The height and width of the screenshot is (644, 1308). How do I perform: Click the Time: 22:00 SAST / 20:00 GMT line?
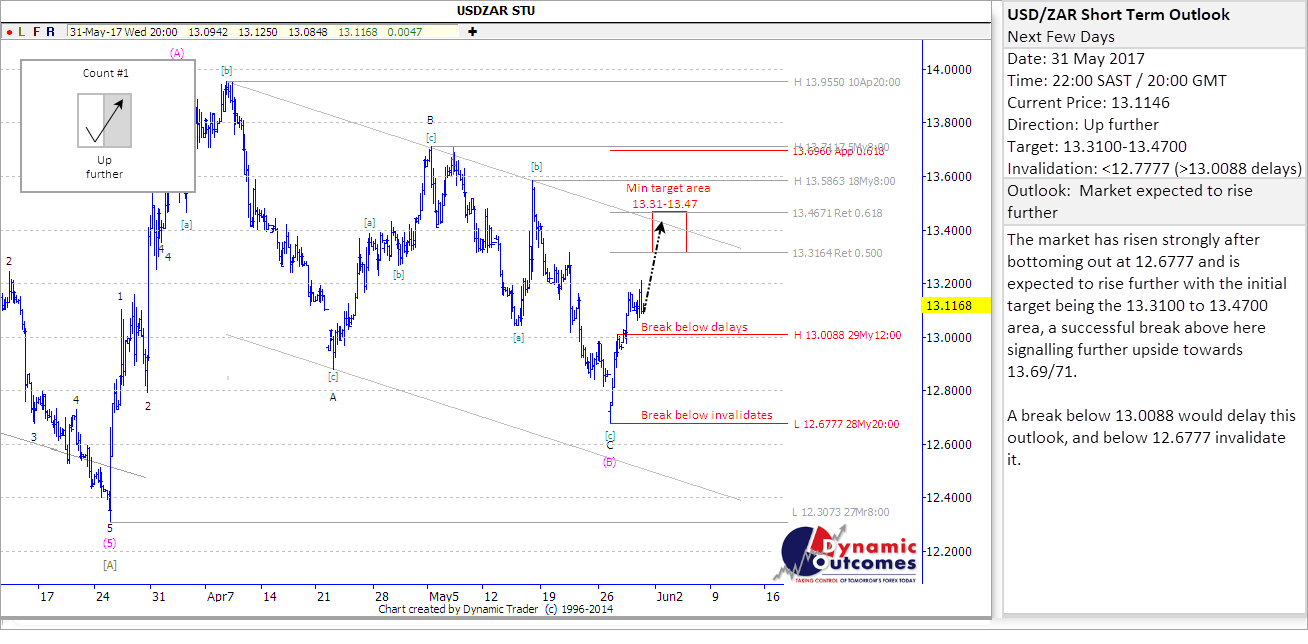pos(1117,81)
